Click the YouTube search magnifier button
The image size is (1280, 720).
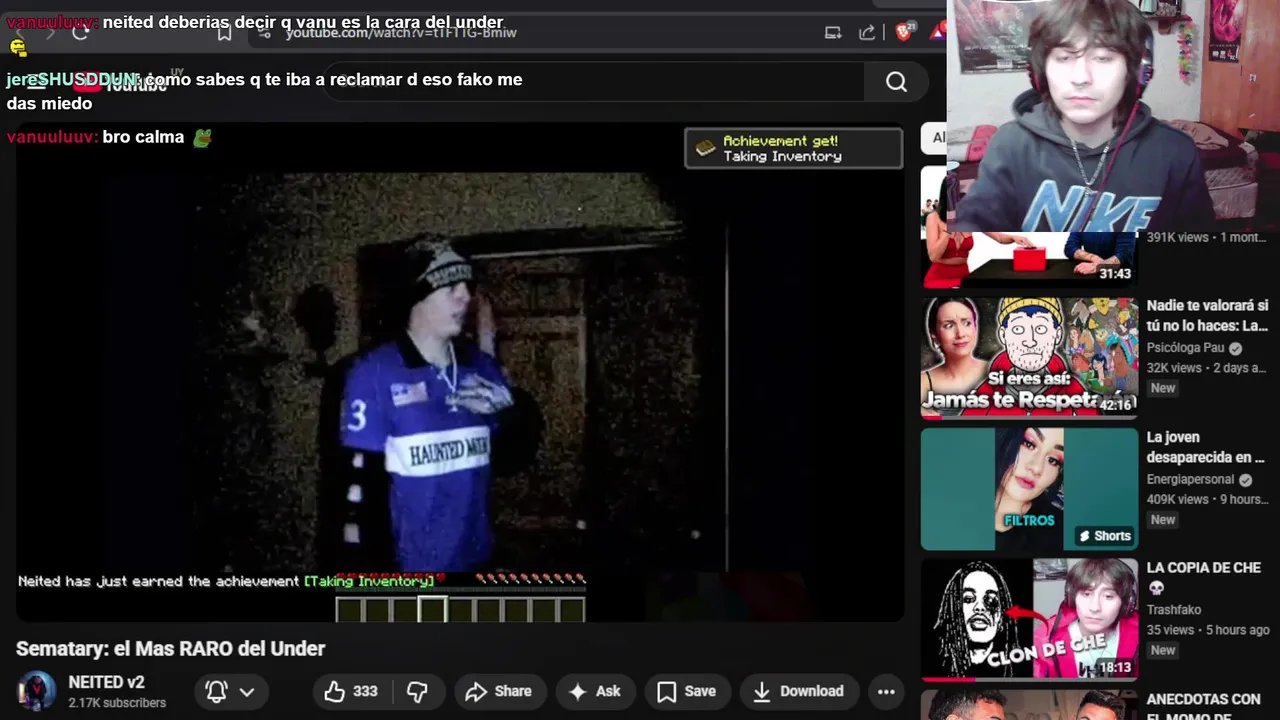[x=896, y=82]
